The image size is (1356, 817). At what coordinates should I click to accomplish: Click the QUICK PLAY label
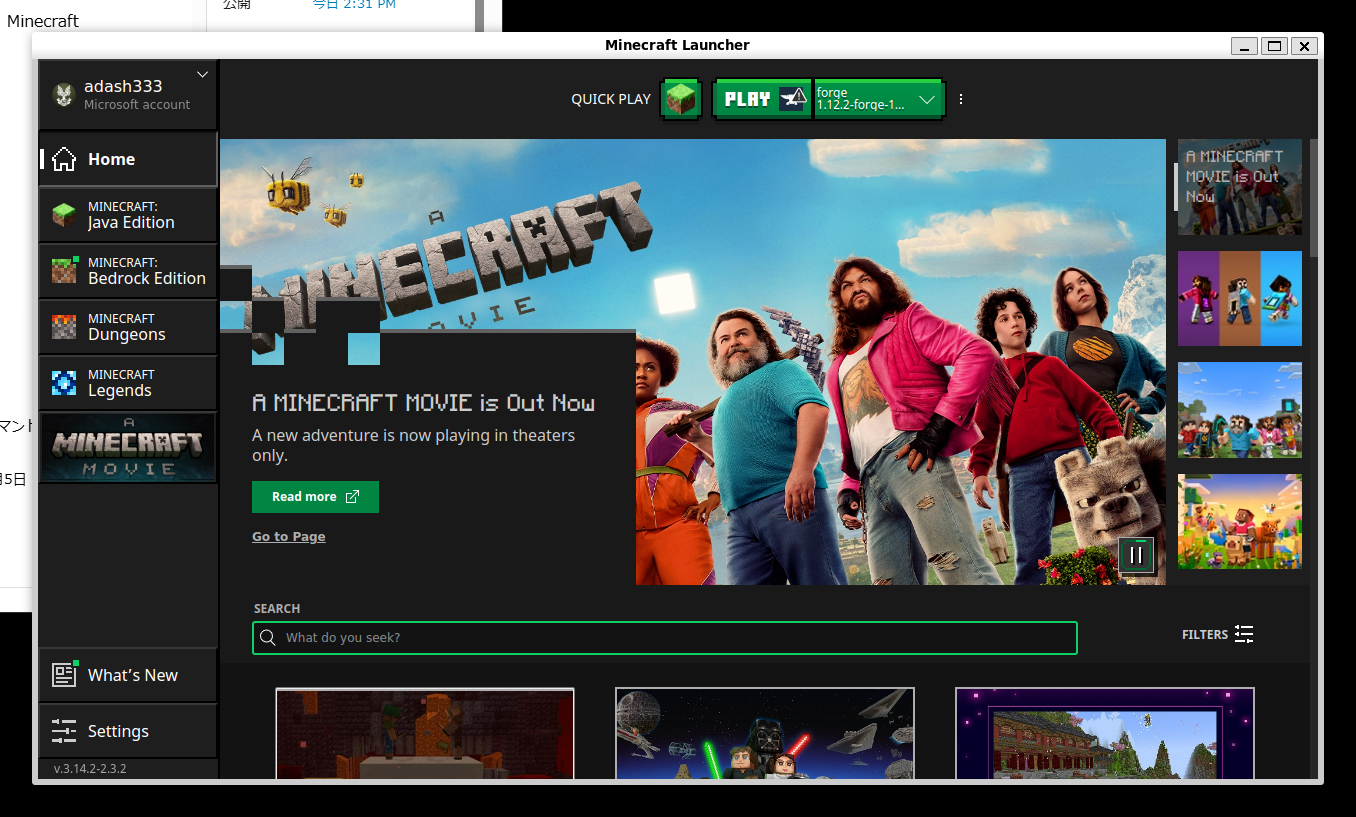(611, 99)
